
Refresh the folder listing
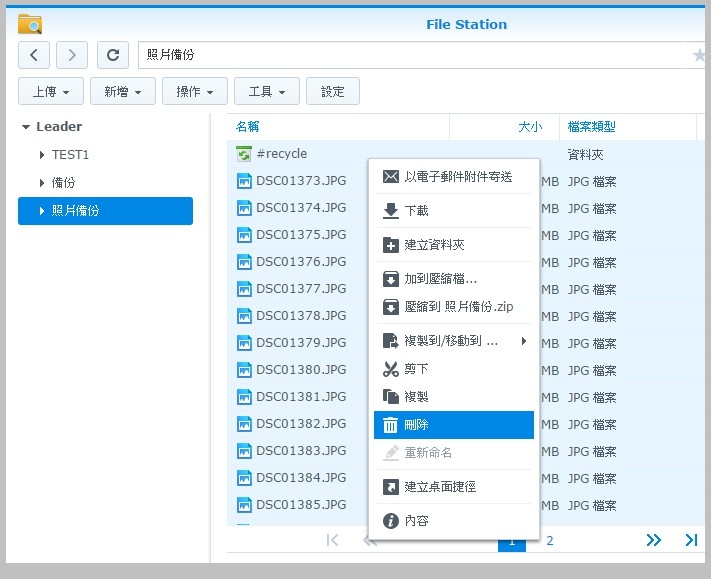(x=113, y=55)
